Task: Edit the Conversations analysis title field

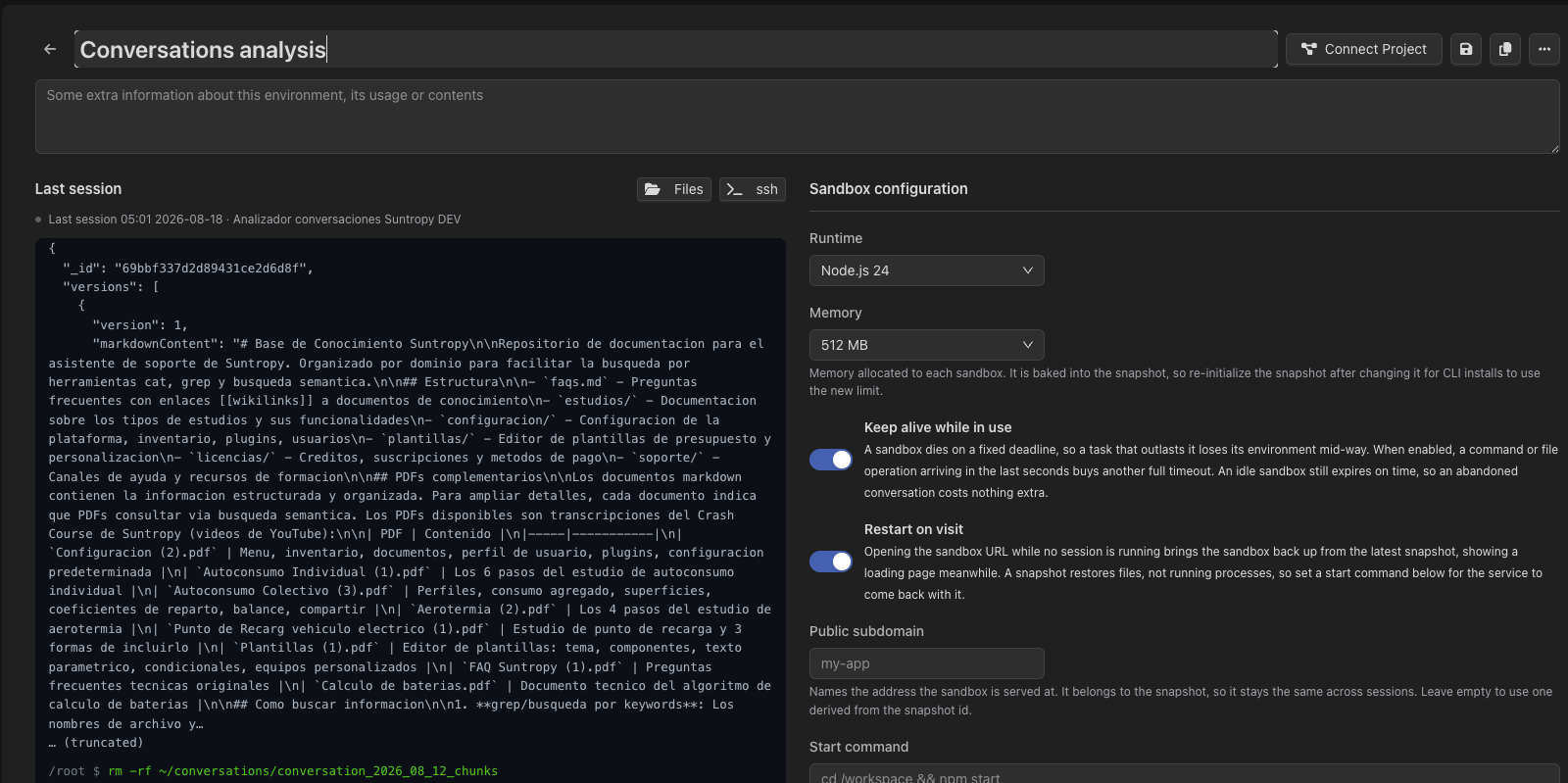Action: 676,49
